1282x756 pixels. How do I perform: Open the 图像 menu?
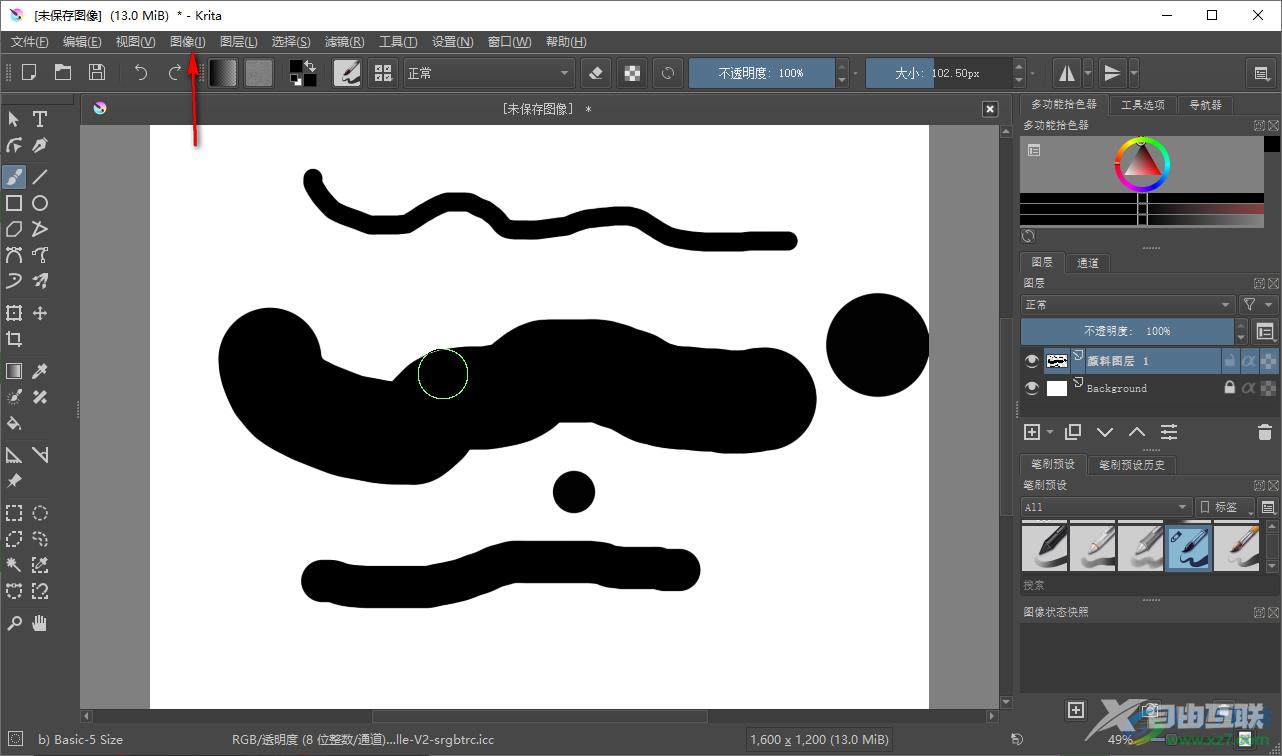tap(188, 41)
